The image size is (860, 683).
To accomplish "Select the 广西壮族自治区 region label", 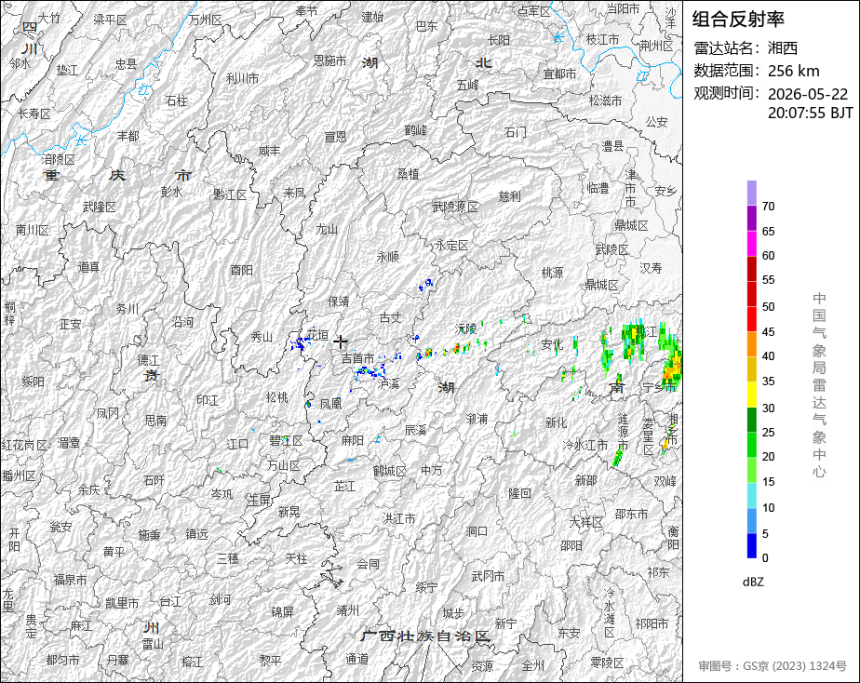I will [425, 636].
